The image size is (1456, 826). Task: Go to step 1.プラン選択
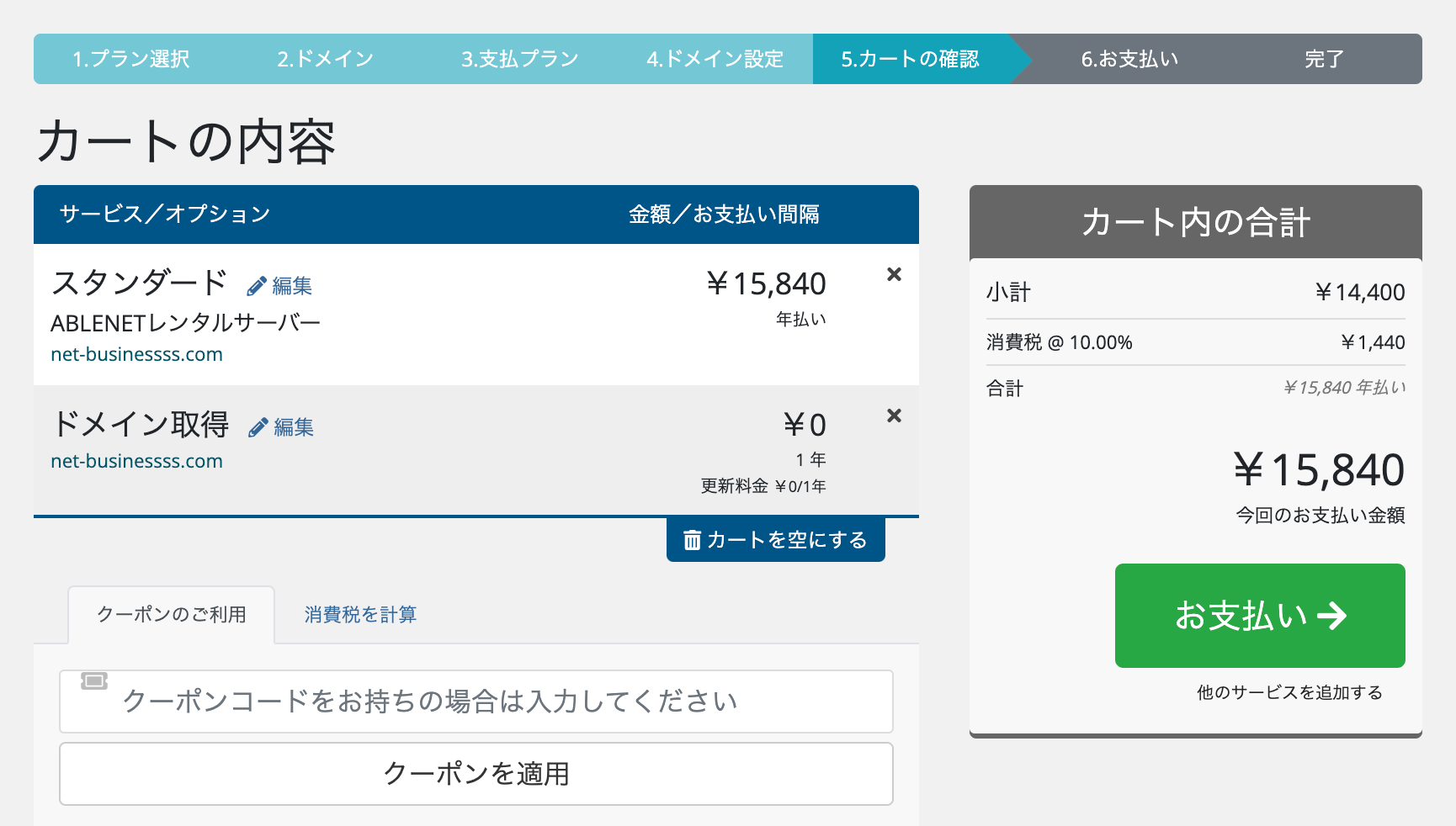(130, 59)
